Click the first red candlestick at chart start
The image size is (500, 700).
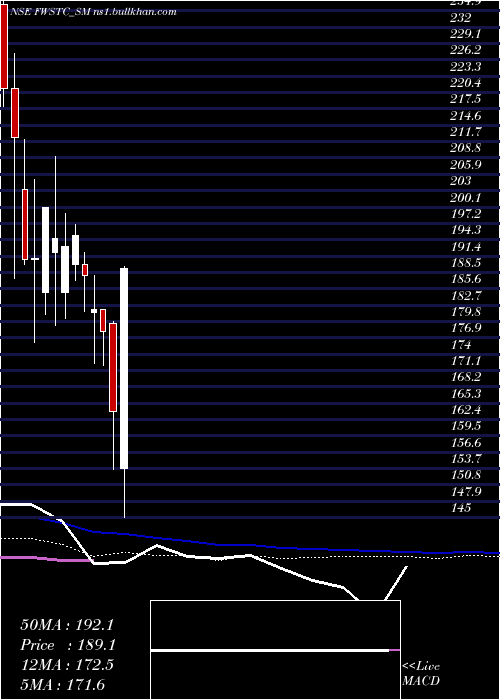[4, 48]
